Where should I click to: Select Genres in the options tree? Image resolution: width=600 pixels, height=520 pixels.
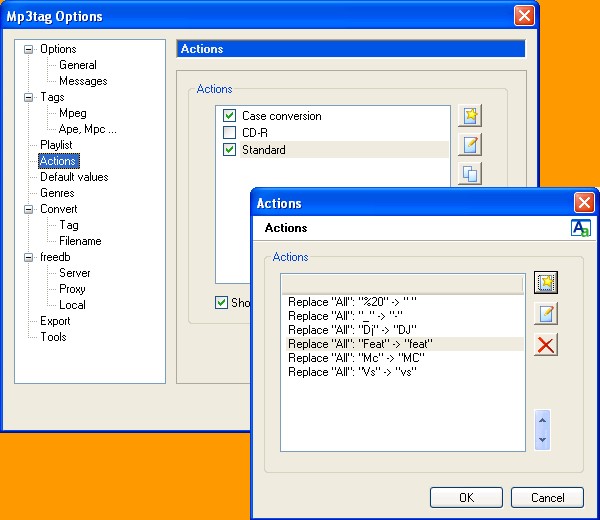pos(57,193)
